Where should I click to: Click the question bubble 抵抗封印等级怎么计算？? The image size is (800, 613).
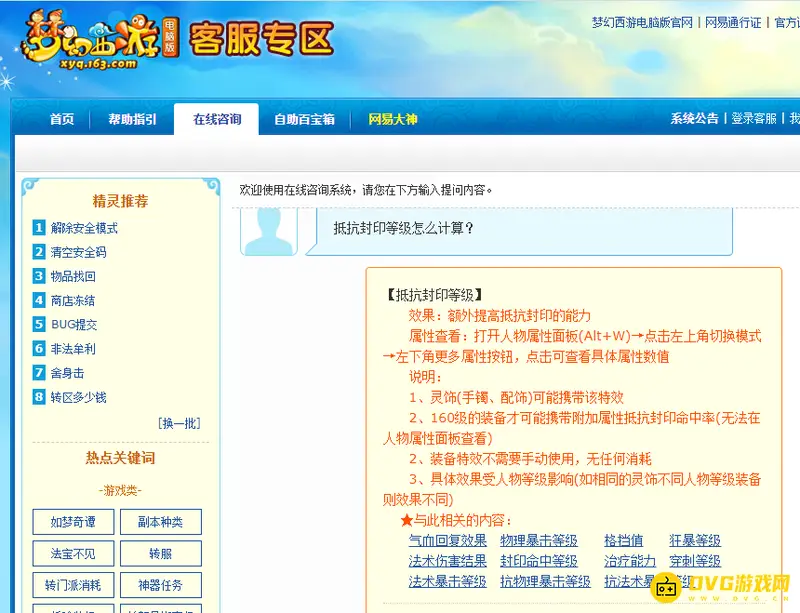519,231
